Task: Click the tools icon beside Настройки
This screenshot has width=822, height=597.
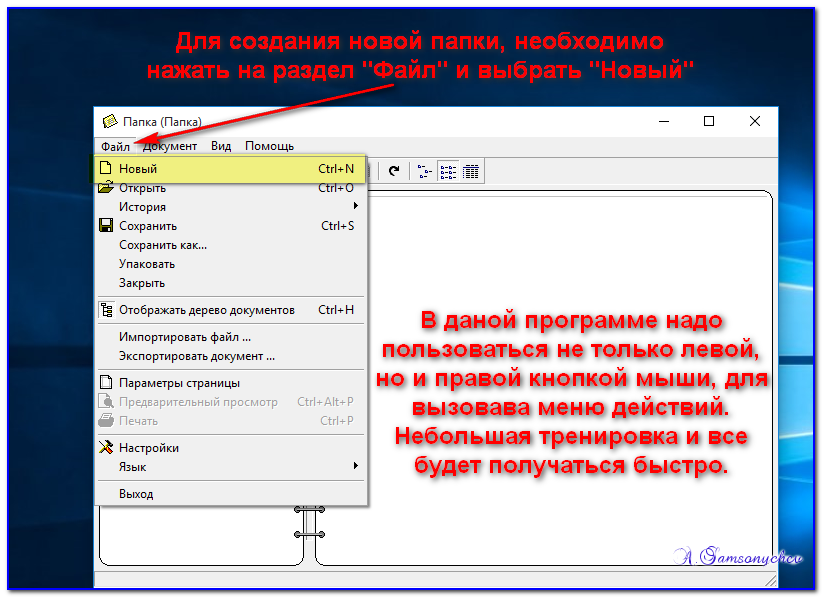Action: pos(106,448)
